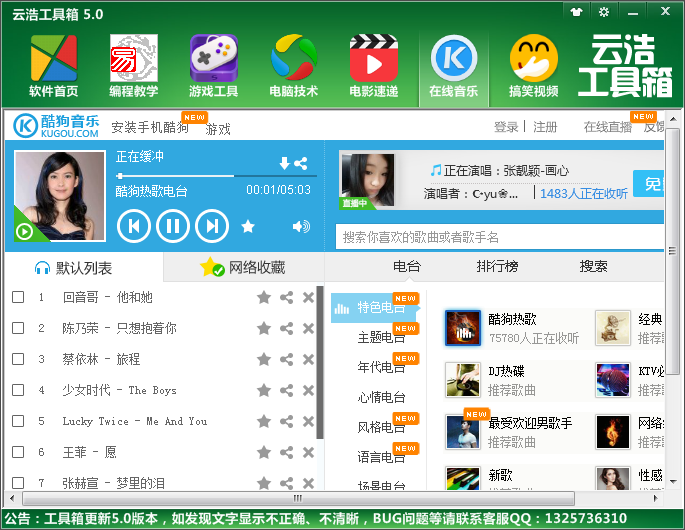Click the song progress bar
This screenshot has width=685, height=530.
coord(217,176)
